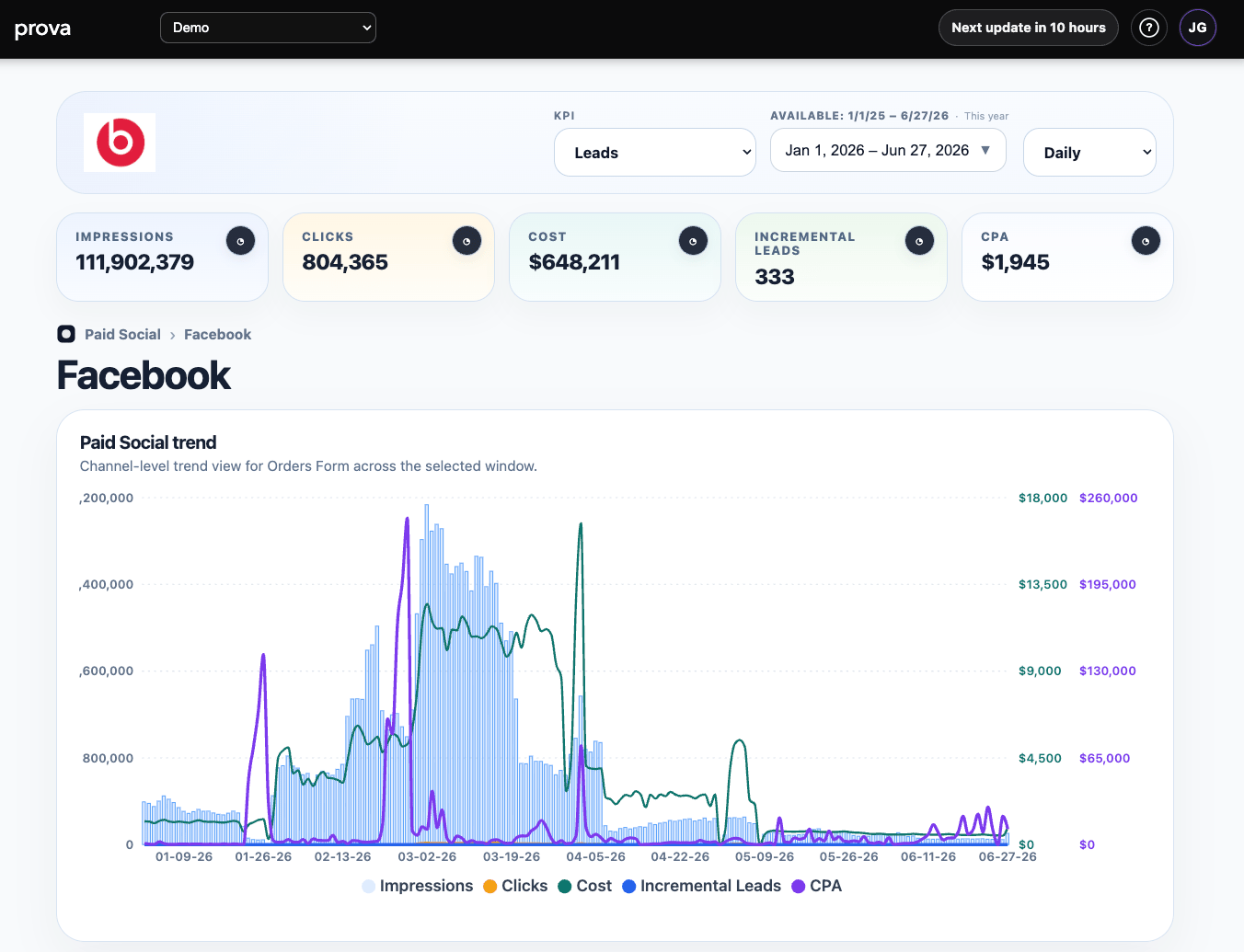The image size is (1244, 952).
Task: Open the help question mark icon
Action: [x=1148, y=28]
